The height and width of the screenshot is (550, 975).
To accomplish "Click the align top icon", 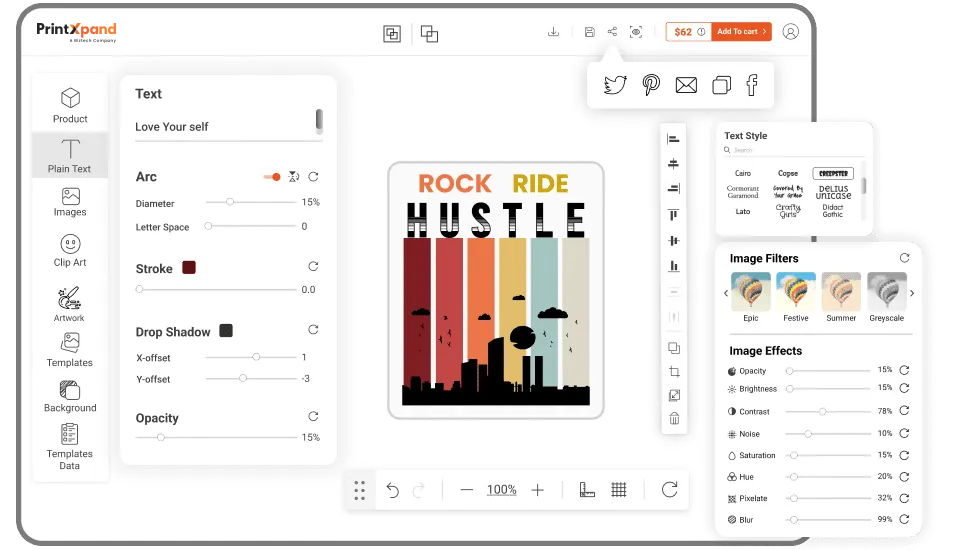I will [x=673, y=215].
